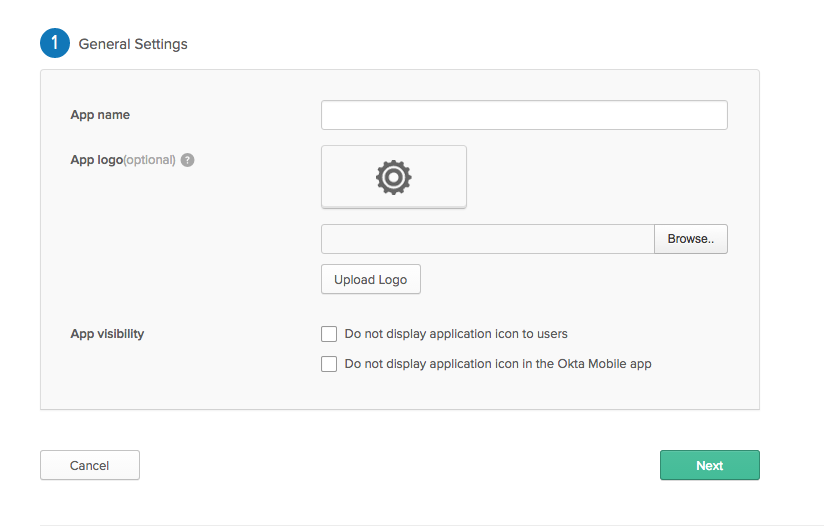Focus the App name text field
Viewport: 824px width, 526px height.
pyautogui.click(x=524, y=115)
